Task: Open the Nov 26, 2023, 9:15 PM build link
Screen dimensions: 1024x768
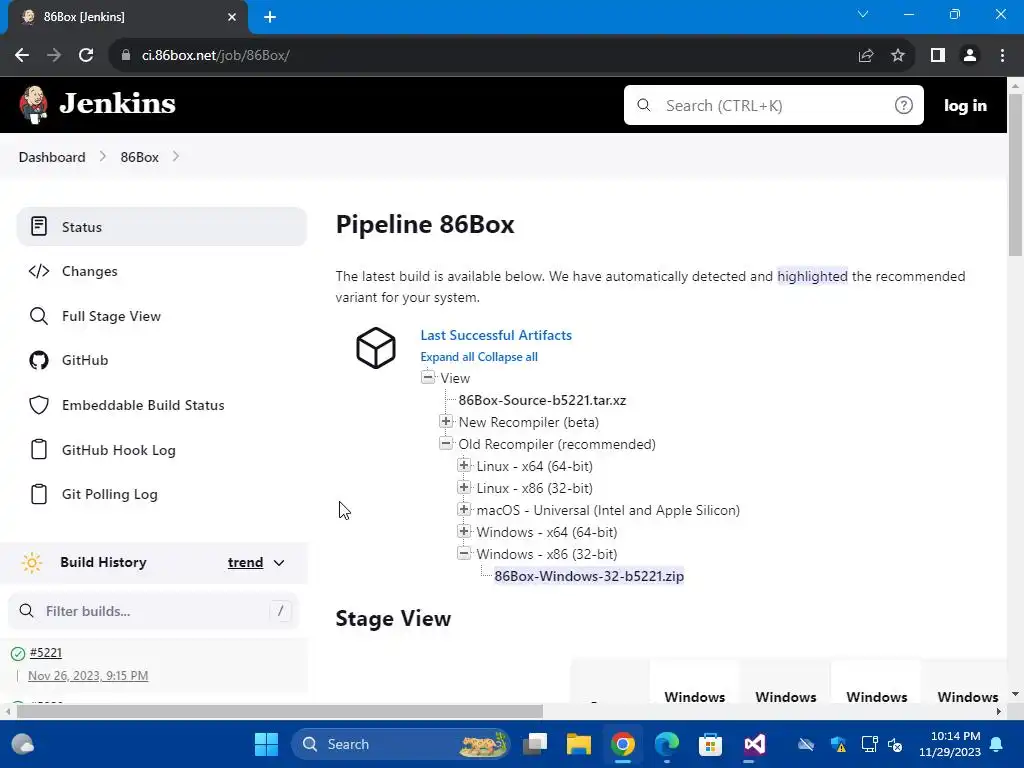Action: point(88,675)
